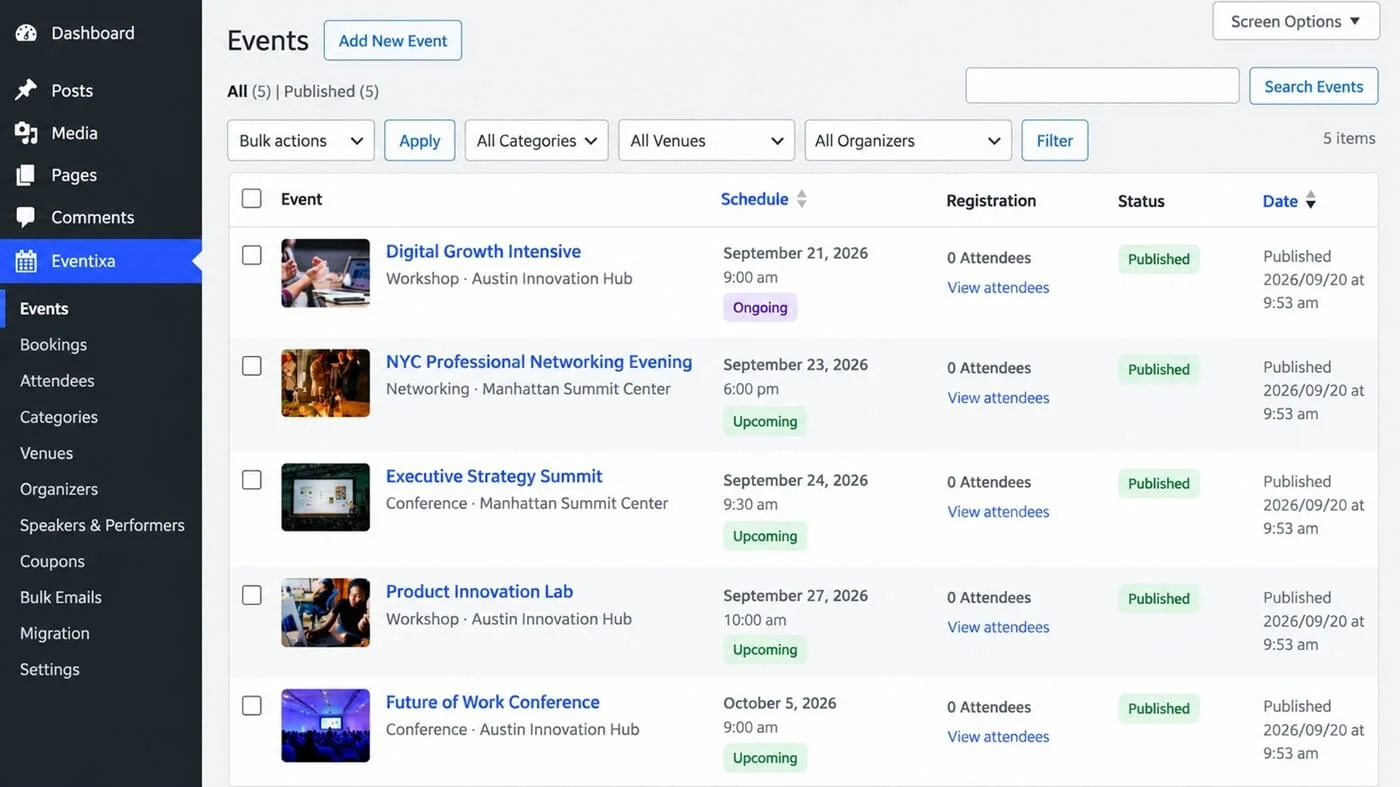
Task: Click the Search Events button
Action: (x=1314, y=86)
